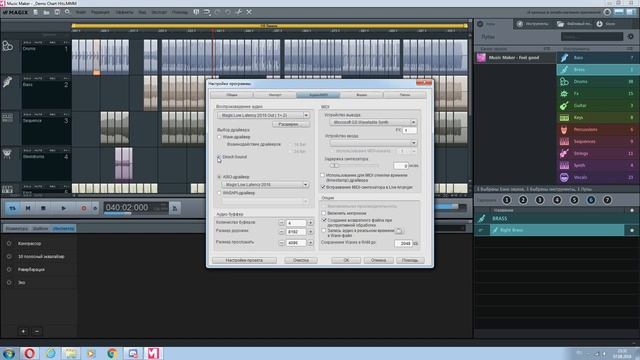Open the MIDI output device dropdown

point(373,122)
